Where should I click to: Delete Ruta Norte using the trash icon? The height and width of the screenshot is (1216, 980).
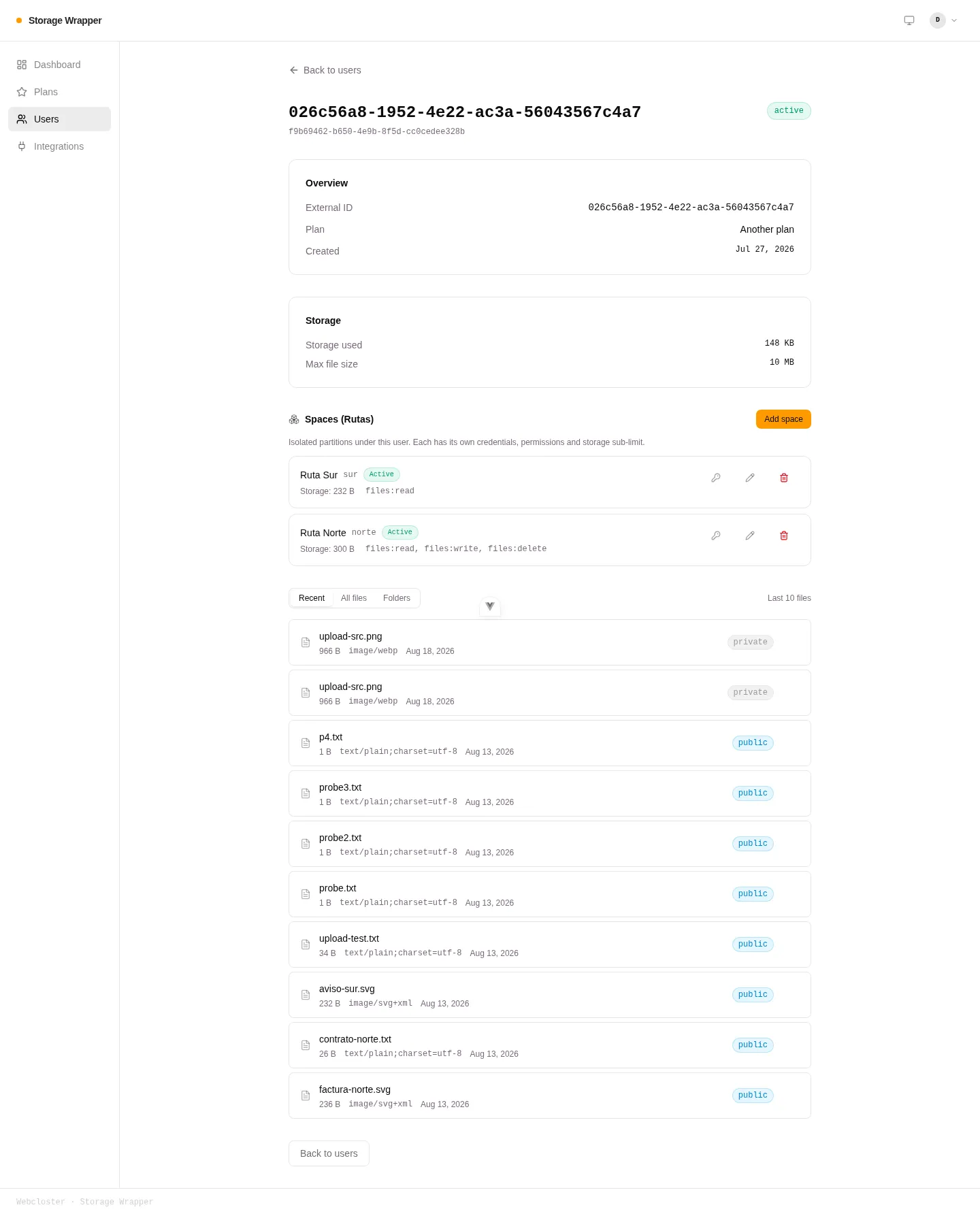pyautogui.click(x=784, y=536)
